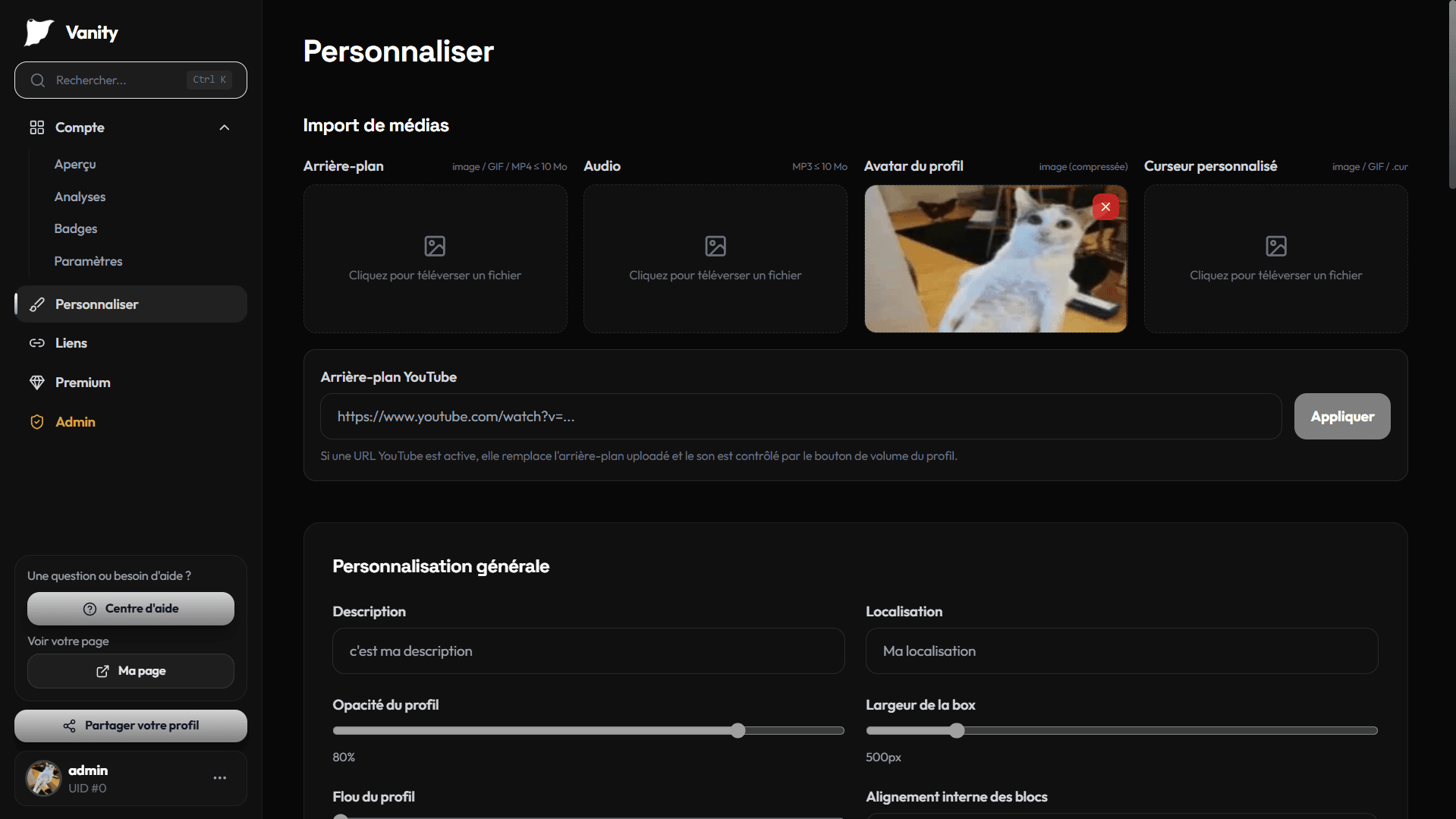
Task: Click the UID #0 label
Action: pos(87,789)
